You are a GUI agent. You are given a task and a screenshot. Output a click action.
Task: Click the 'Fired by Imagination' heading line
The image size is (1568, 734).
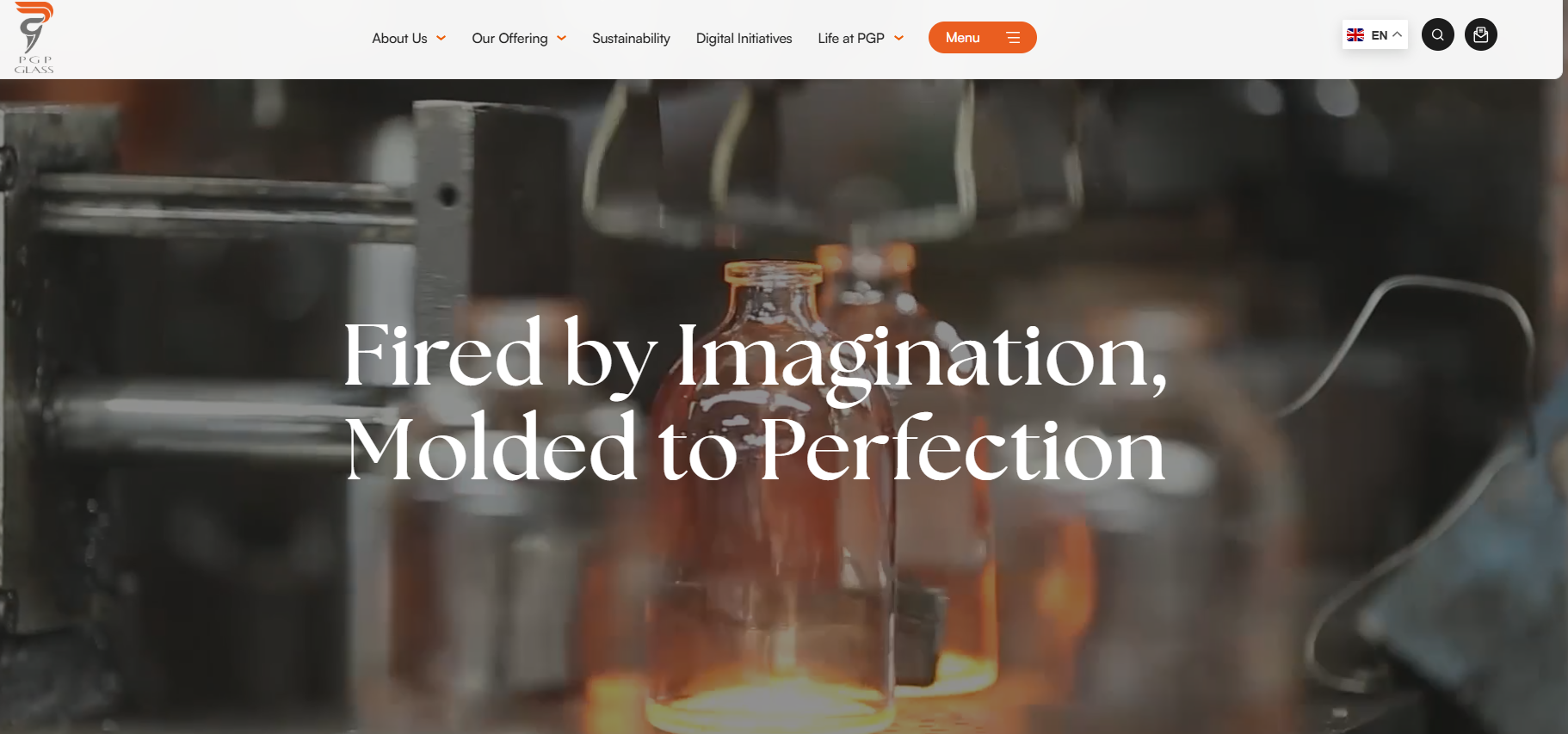coord(755,357)
